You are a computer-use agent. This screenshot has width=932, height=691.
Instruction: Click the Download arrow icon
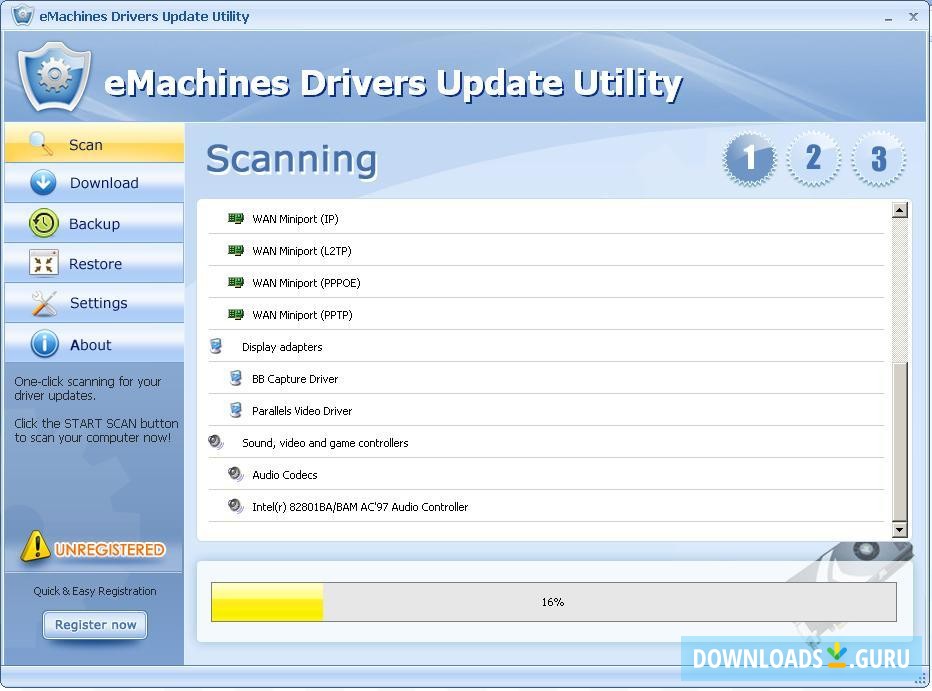pyautogui.click(x=41, y=183)
